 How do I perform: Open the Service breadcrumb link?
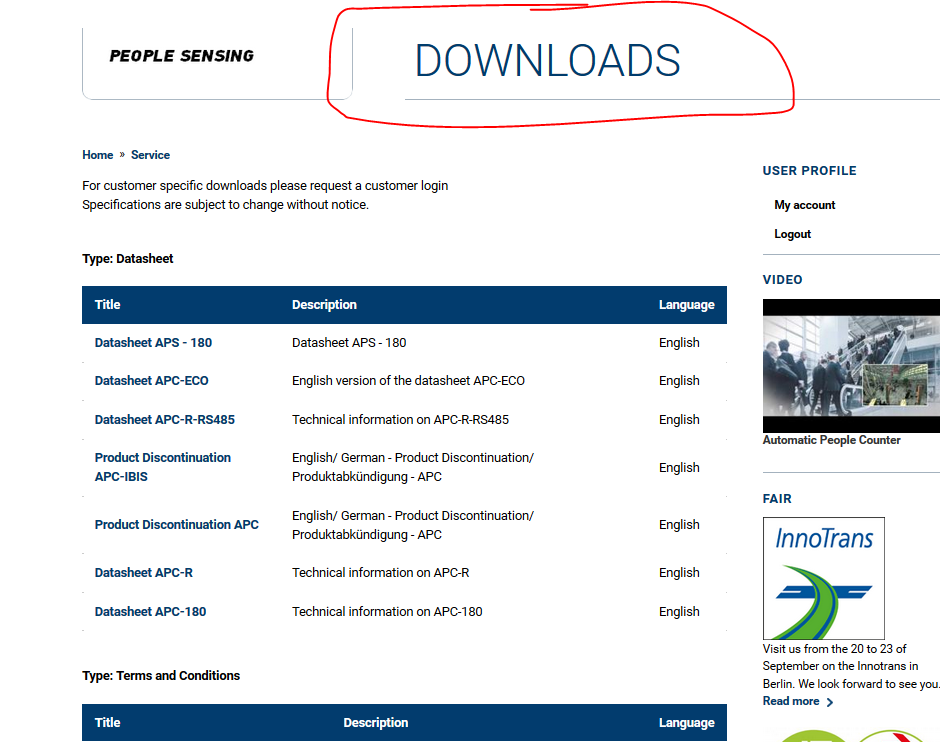point(150,155)
